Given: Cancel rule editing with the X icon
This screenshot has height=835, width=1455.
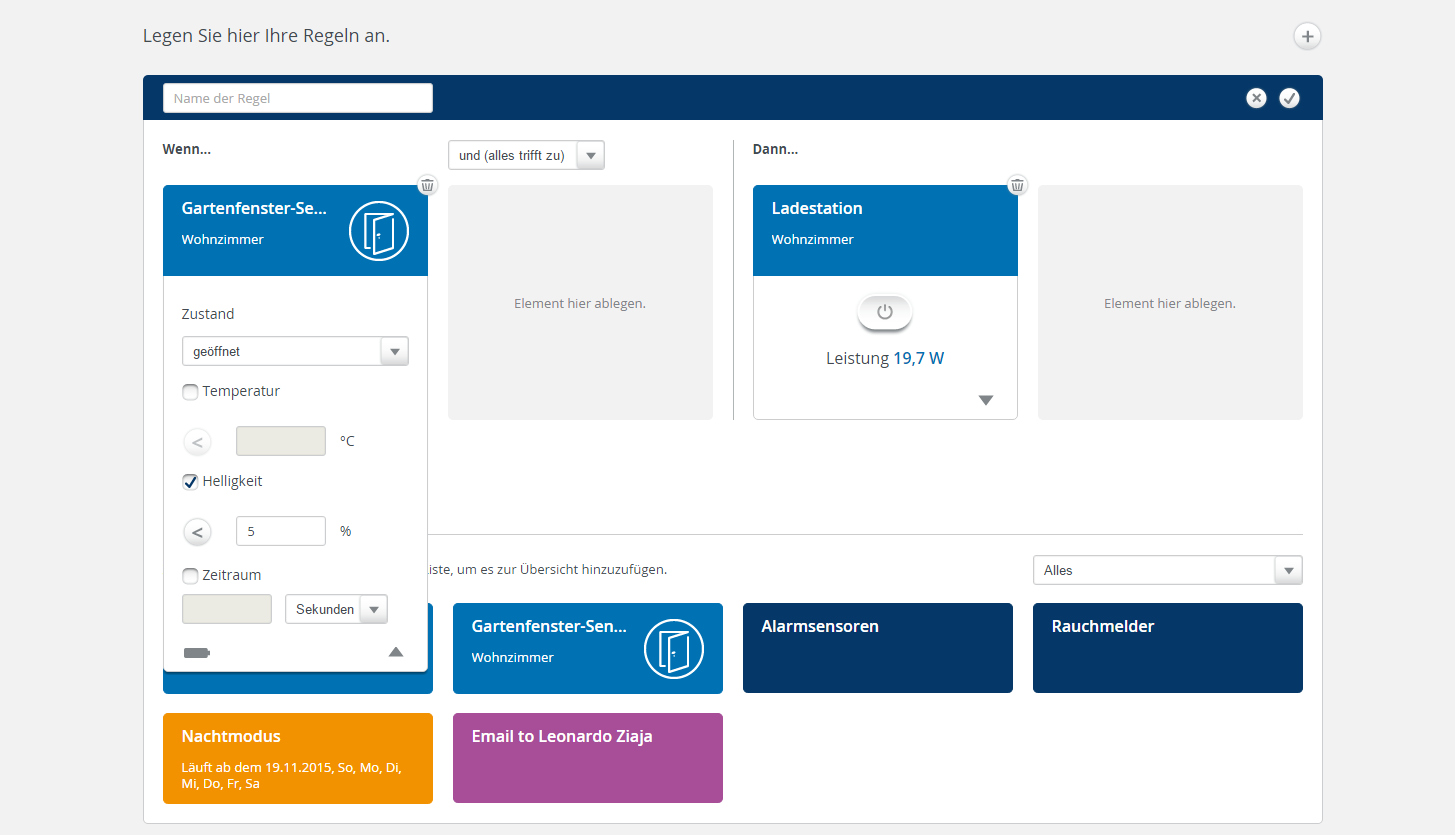Looking at the screenshot, I should click(1256, 98).
